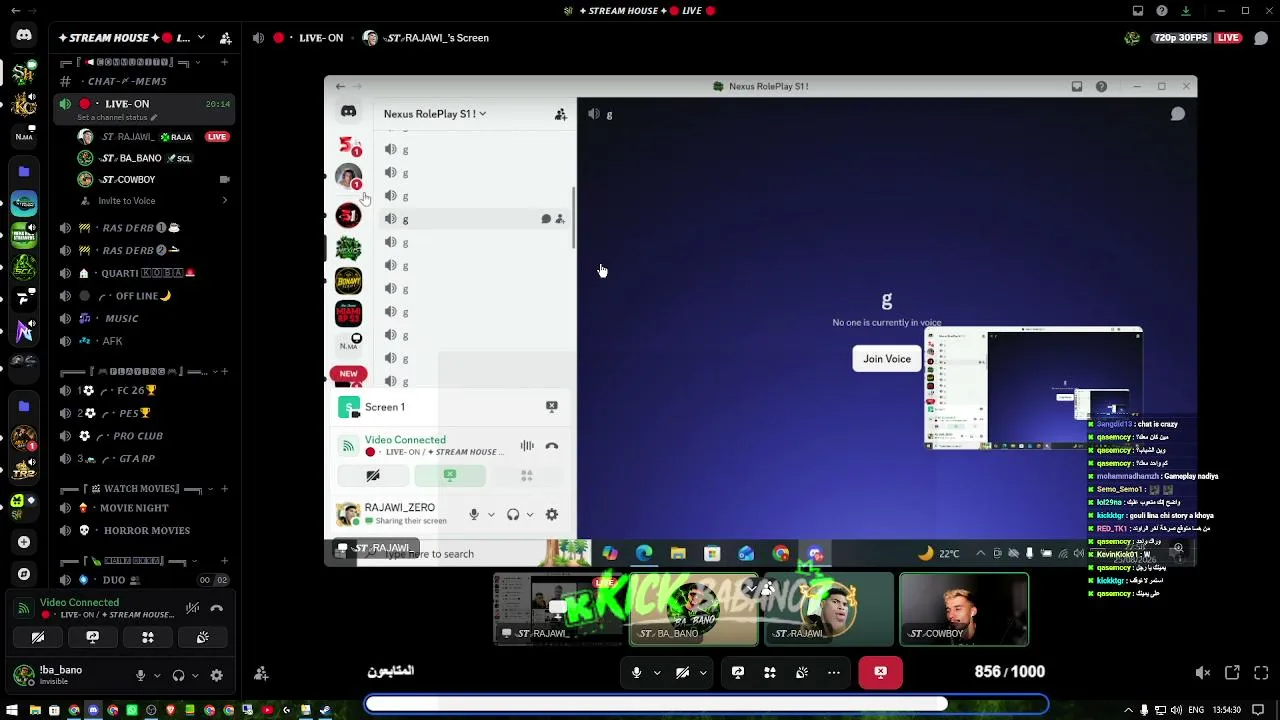Click Invite to Voice

pyautogui.click(x=154, y=201)
